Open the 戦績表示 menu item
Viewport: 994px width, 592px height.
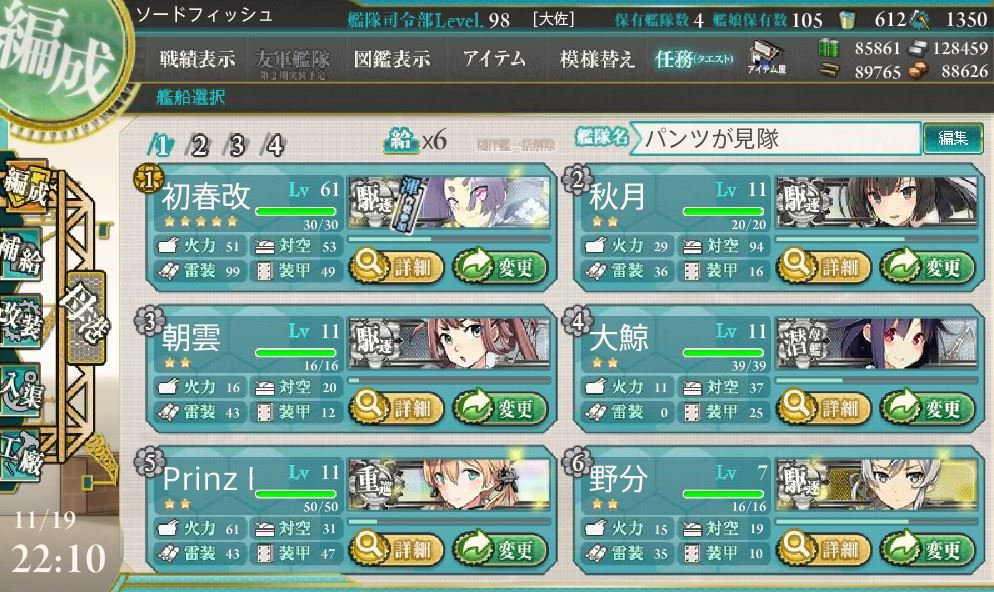[x=198, y=59]
